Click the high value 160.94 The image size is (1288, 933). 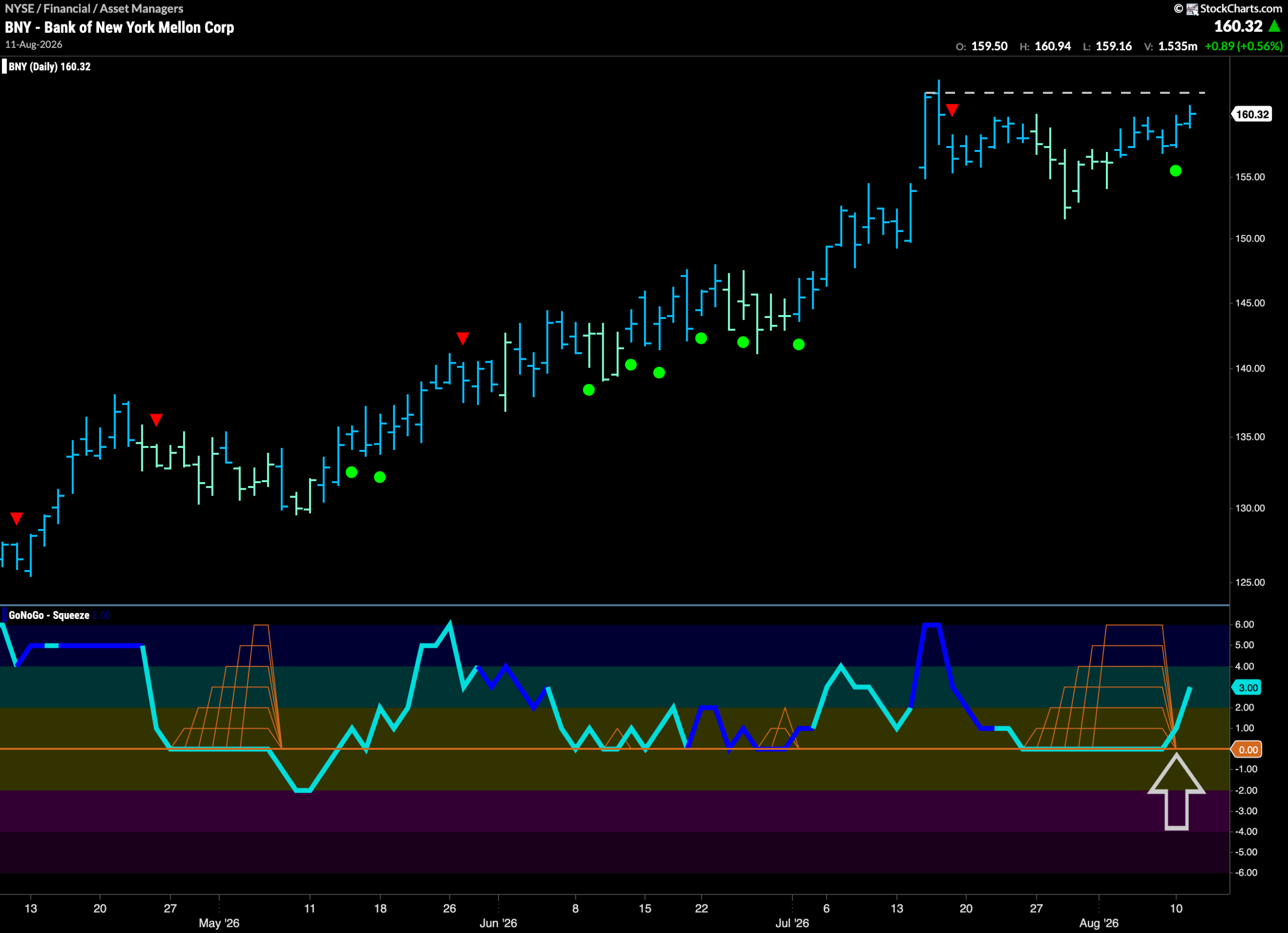(x=1053, y=46)
